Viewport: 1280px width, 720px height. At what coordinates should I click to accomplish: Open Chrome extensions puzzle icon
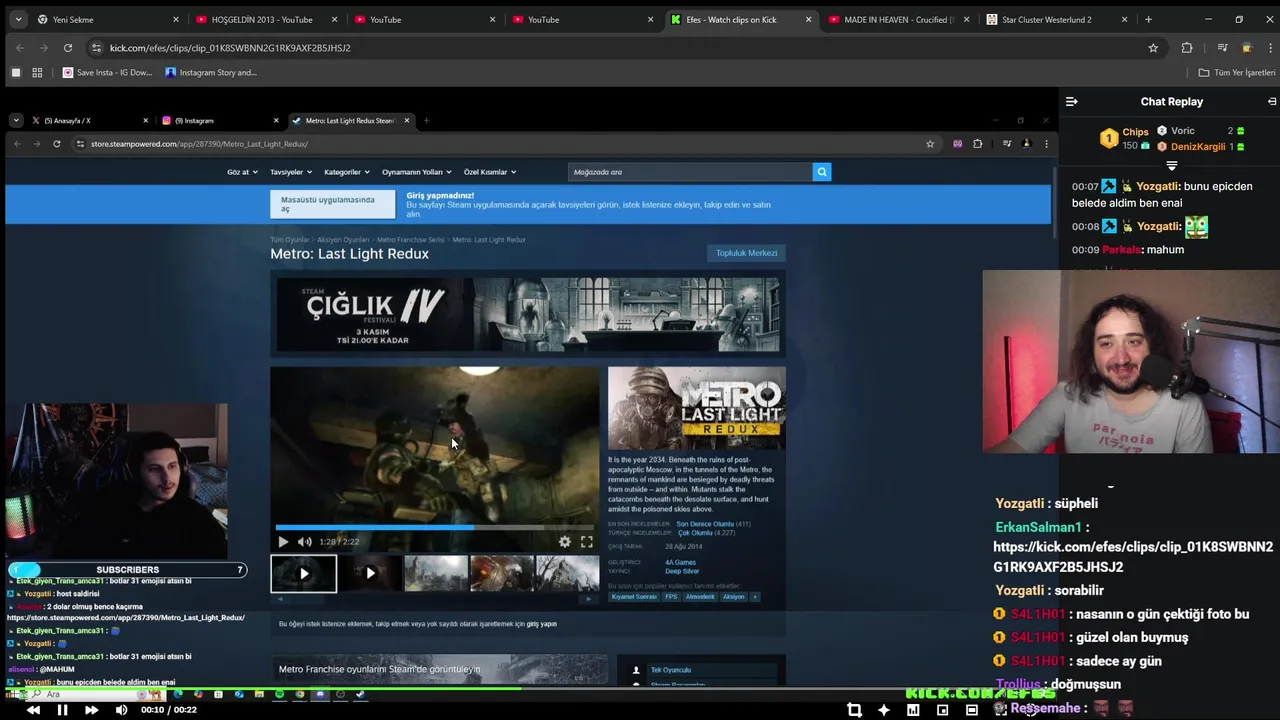pyautogui.click(x=1187, y=47)
